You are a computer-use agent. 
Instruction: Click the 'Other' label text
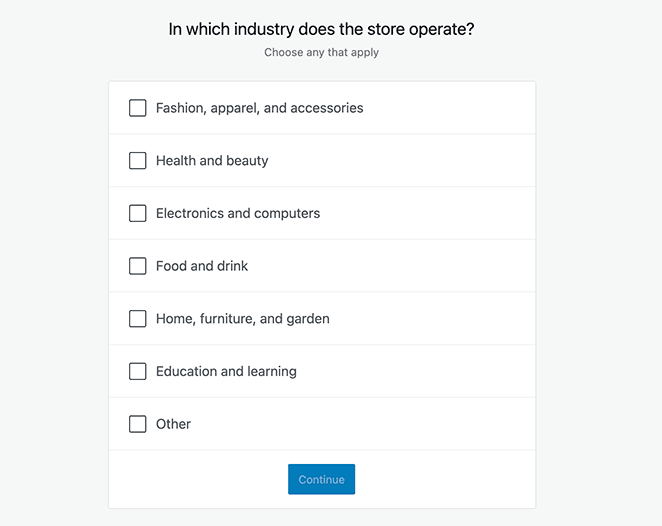point(173,424)
